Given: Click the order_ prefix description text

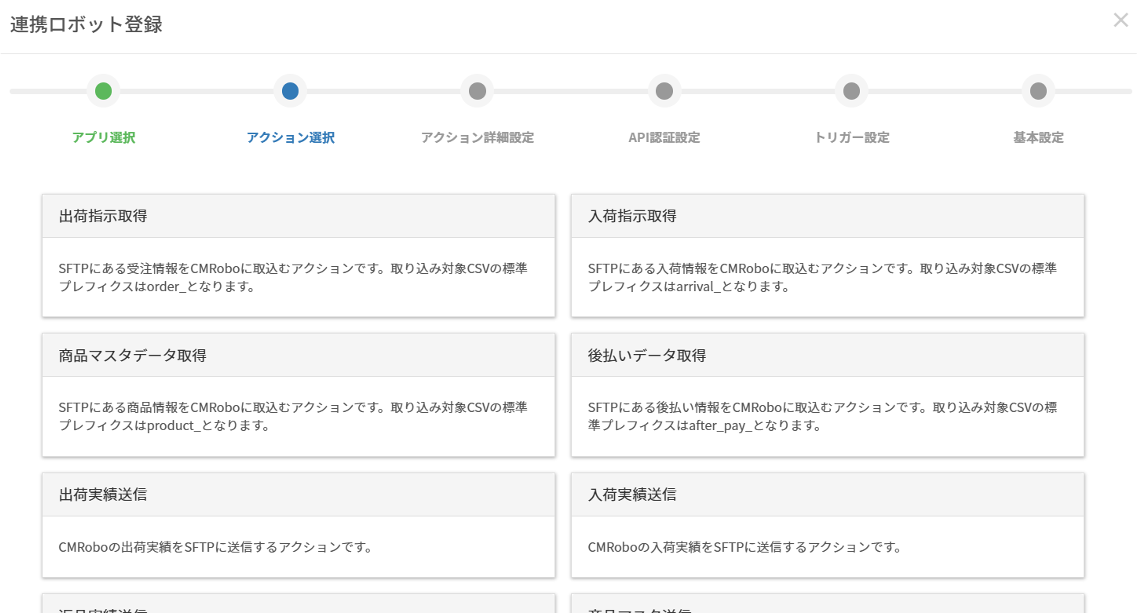Looking at the screenshot, I should [x=293, y=277].
